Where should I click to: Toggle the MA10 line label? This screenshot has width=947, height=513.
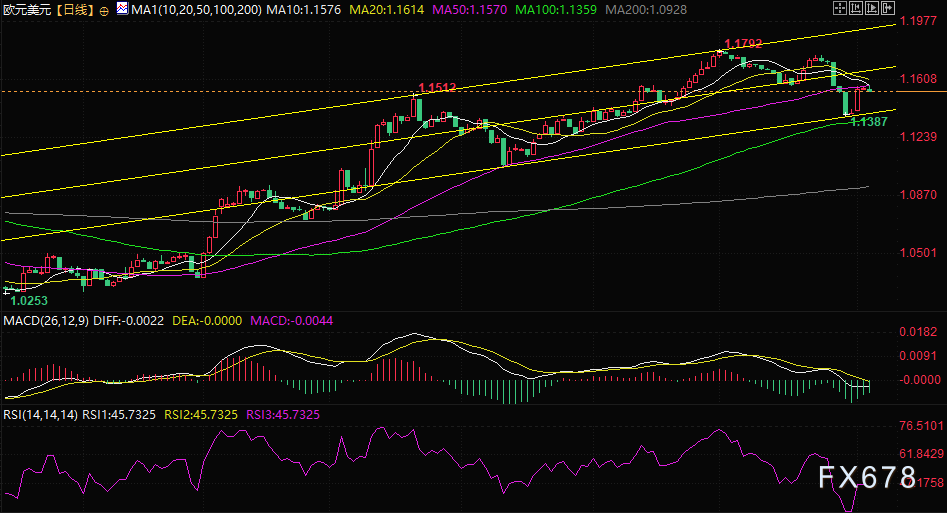click(304, 10)
